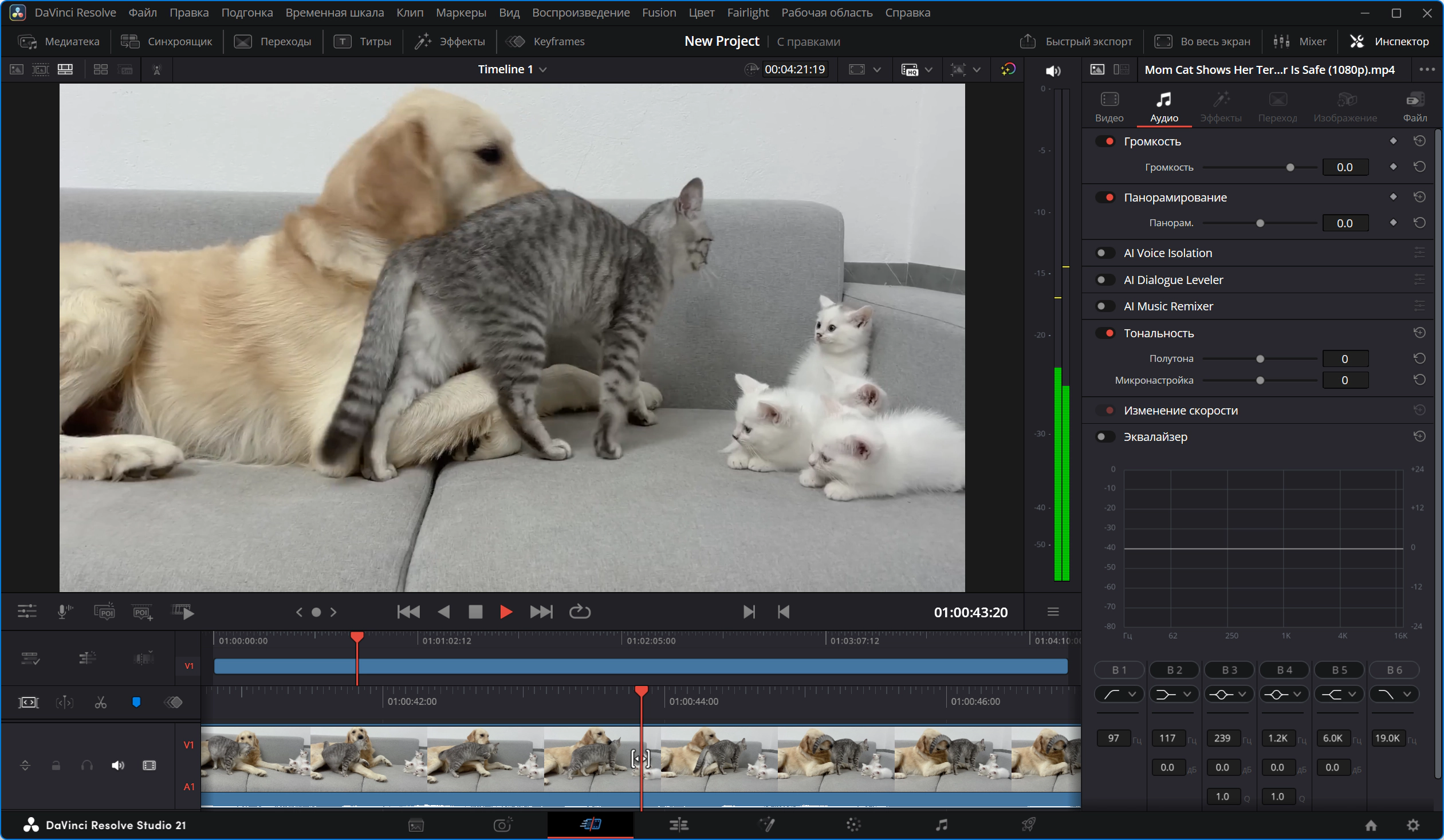Open B 1 filter type dropdown
1444x840 pixels.
point(1119,695)
